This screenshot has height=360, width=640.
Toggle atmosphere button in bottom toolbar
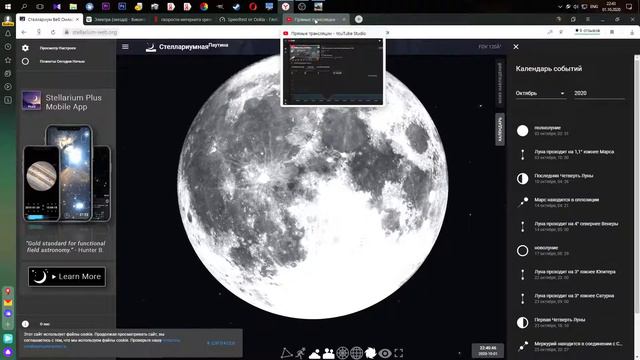(x=315, y=353)
